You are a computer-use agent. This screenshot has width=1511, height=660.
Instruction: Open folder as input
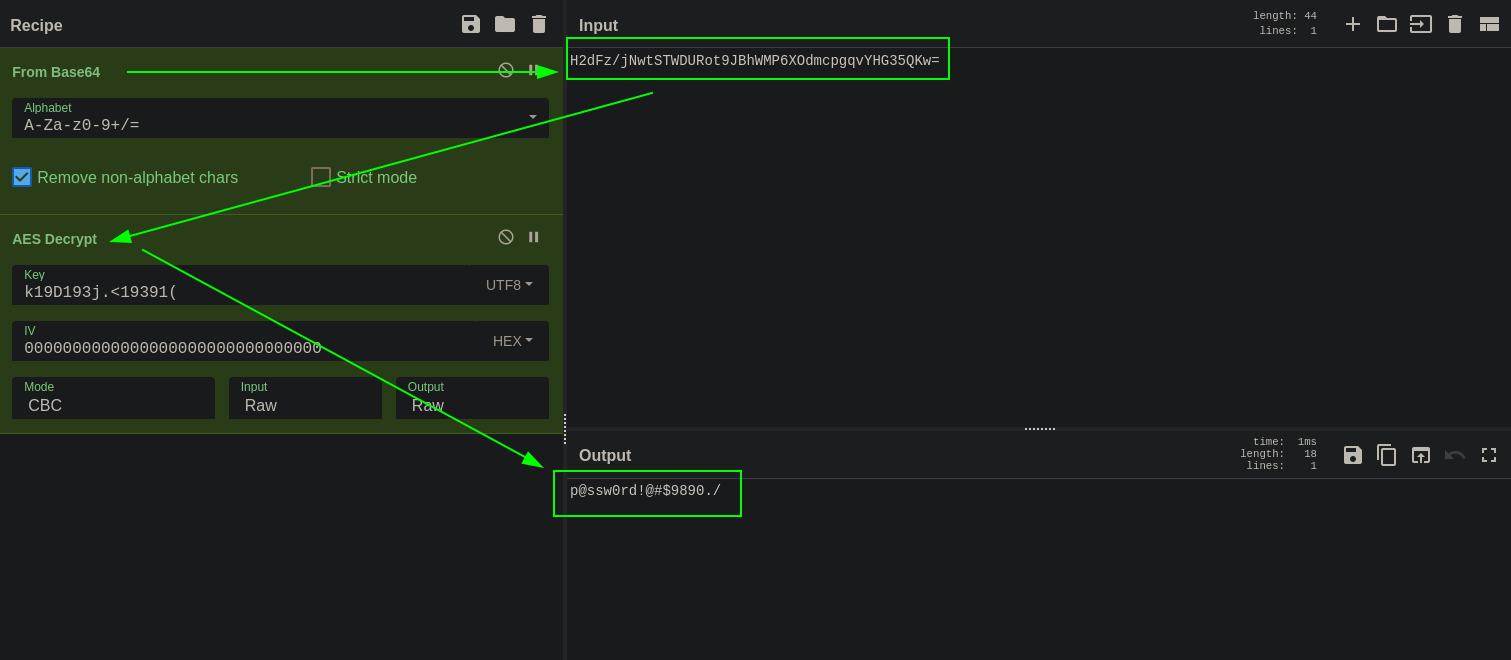(x=1387, y=24)
